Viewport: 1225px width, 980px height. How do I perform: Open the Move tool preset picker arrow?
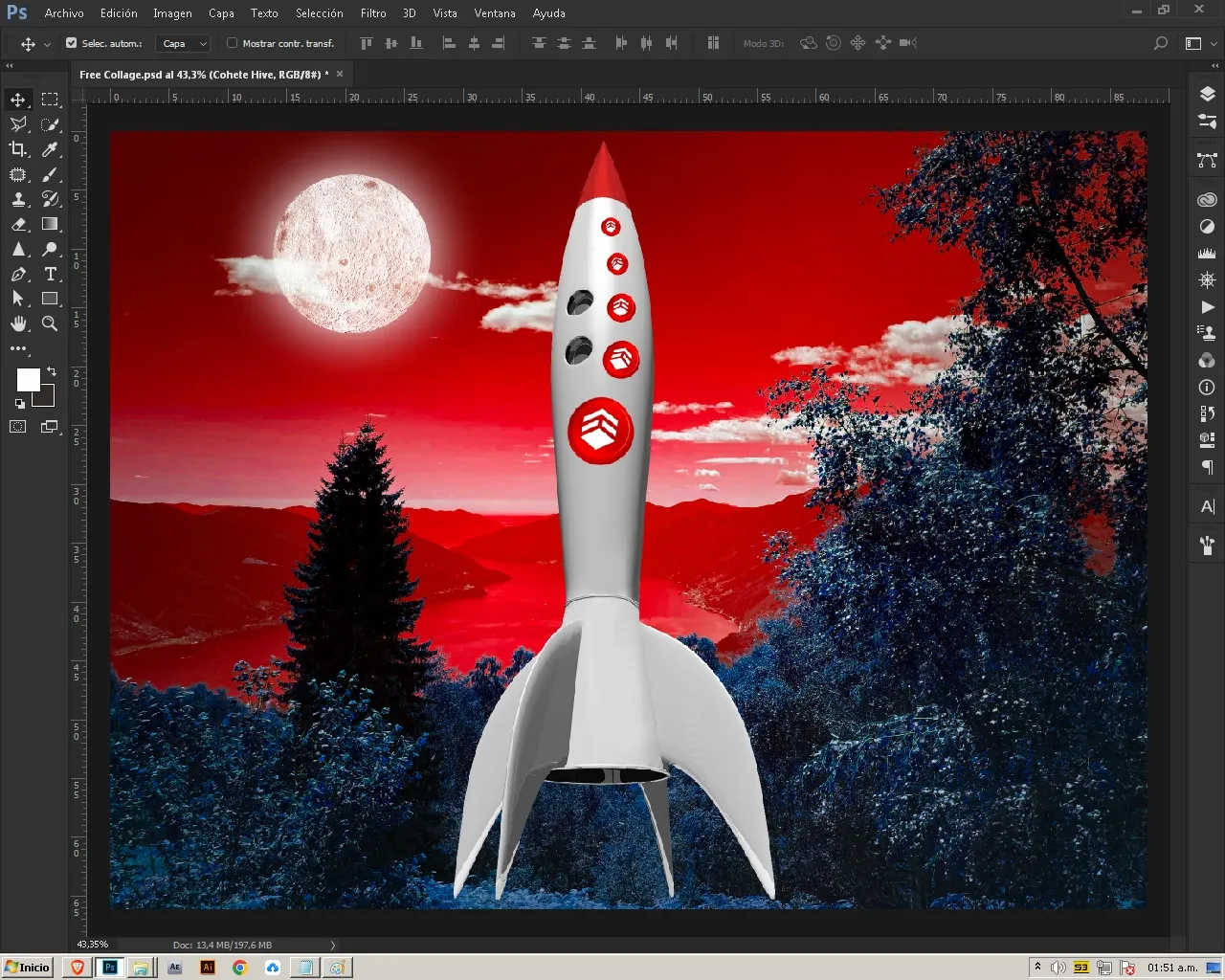point(47,44)
